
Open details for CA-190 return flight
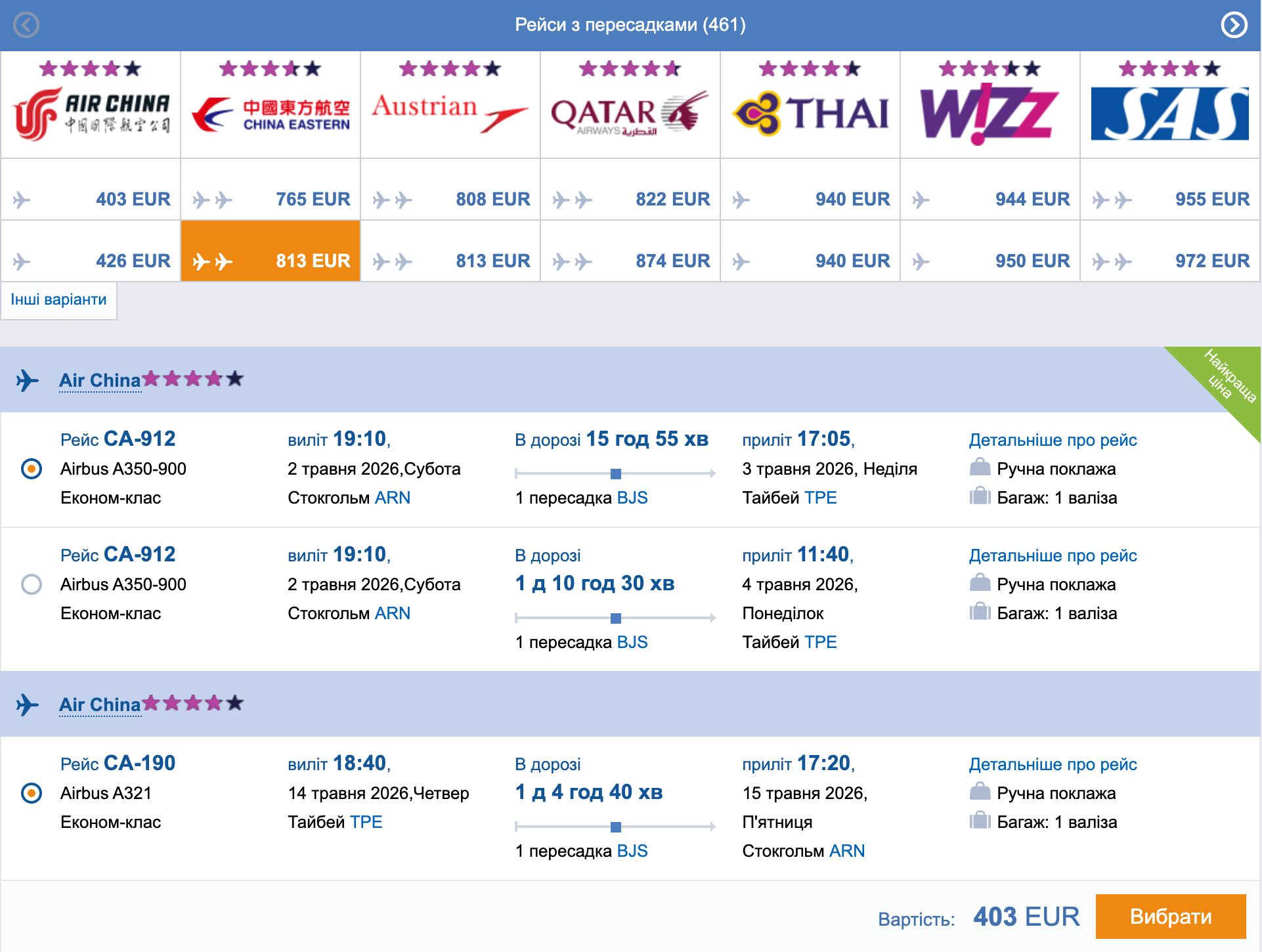[x=1053, y=764]
